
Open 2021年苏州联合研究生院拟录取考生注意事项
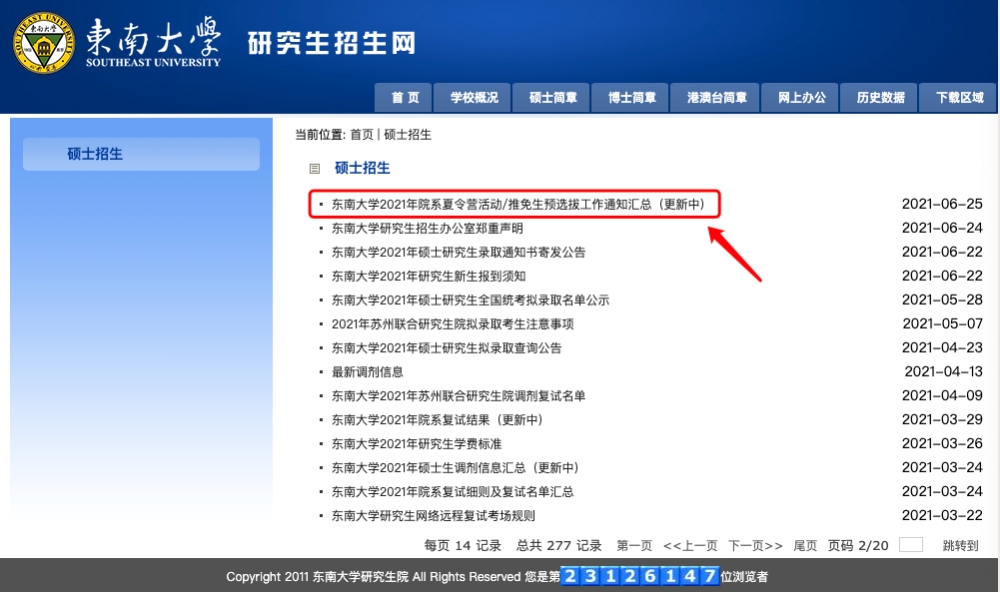tap(453, 324)
